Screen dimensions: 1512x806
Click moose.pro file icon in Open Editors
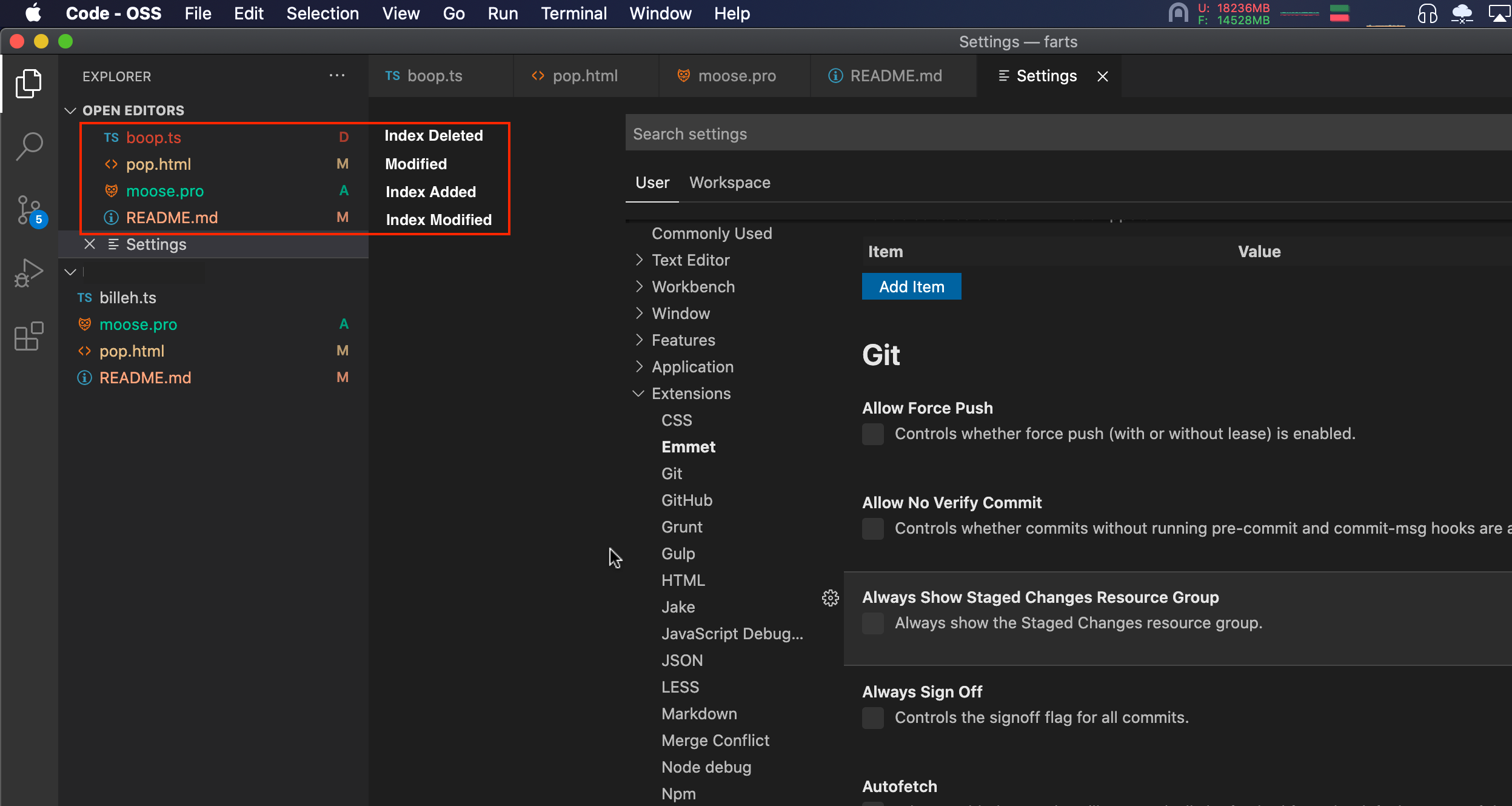pos(111,191)
